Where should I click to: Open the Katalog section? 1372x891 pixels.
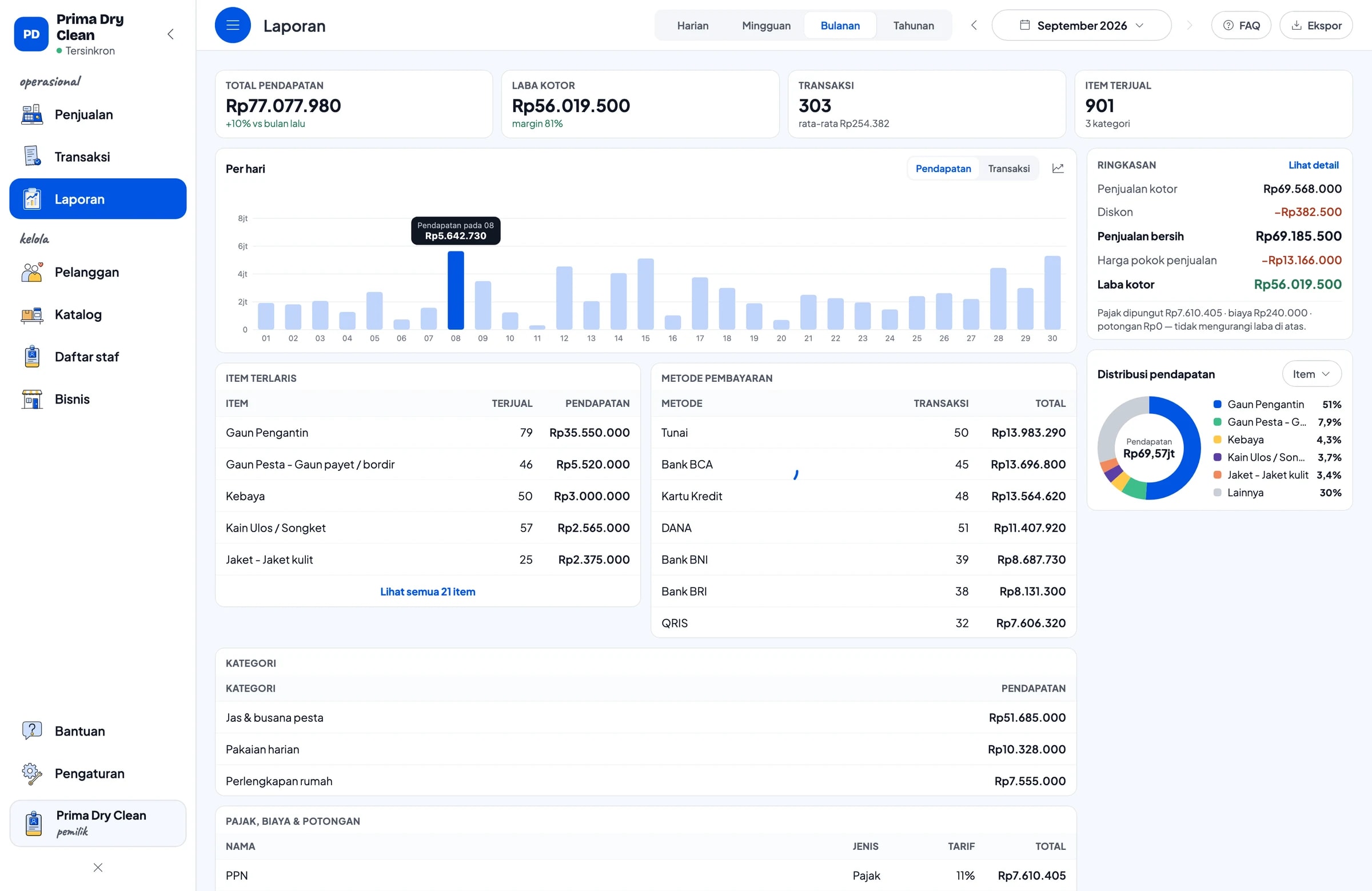tap(98, 315)
